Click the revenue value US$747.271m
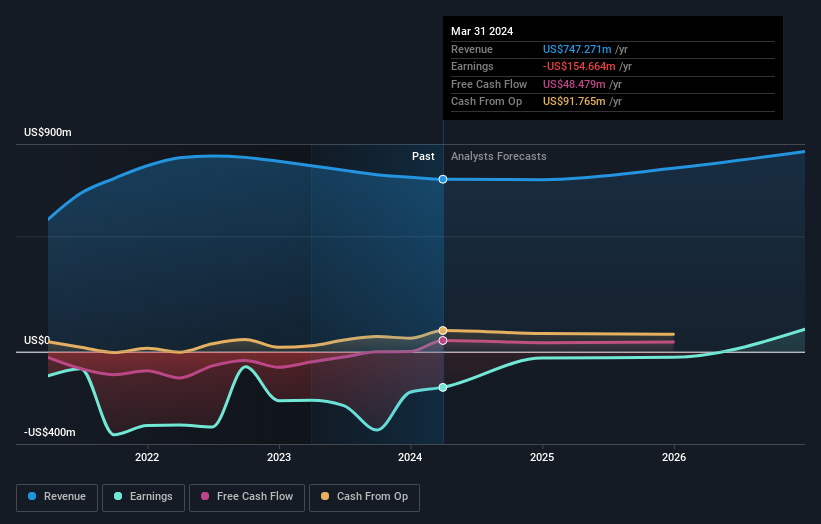This screenshot has height=524, width=821. pos(577,49)
